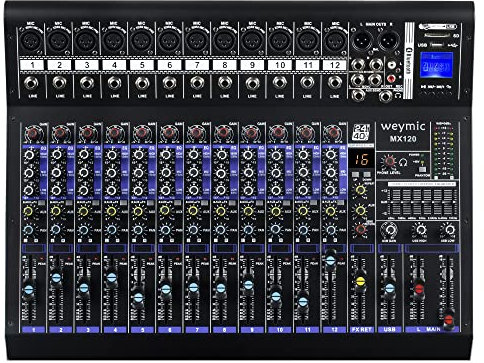Click the channel 9 blue PAN knob

point(248,230)
